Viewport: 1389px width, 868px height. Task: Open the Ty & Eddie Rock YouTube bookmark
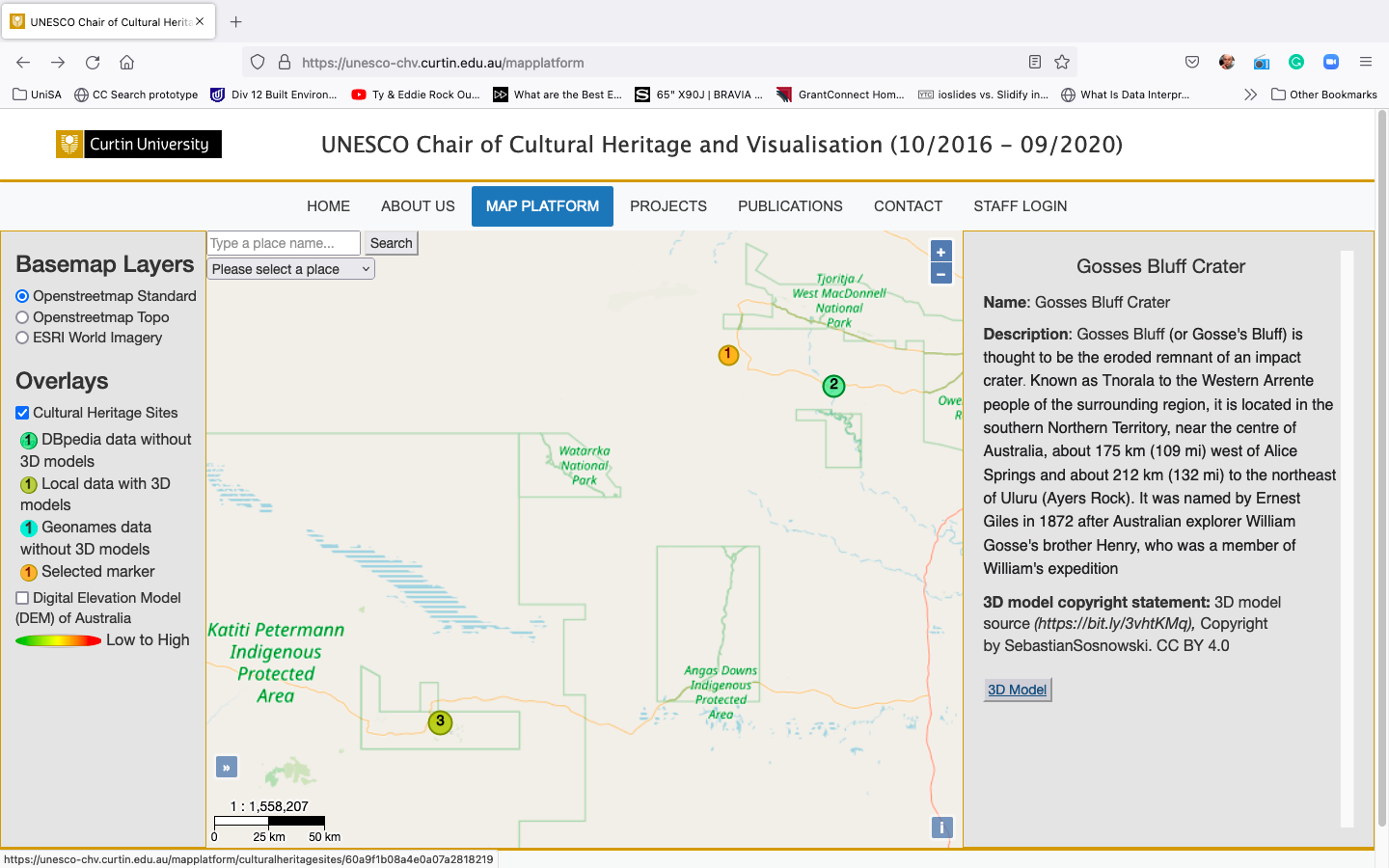click(x=416, y=95)
